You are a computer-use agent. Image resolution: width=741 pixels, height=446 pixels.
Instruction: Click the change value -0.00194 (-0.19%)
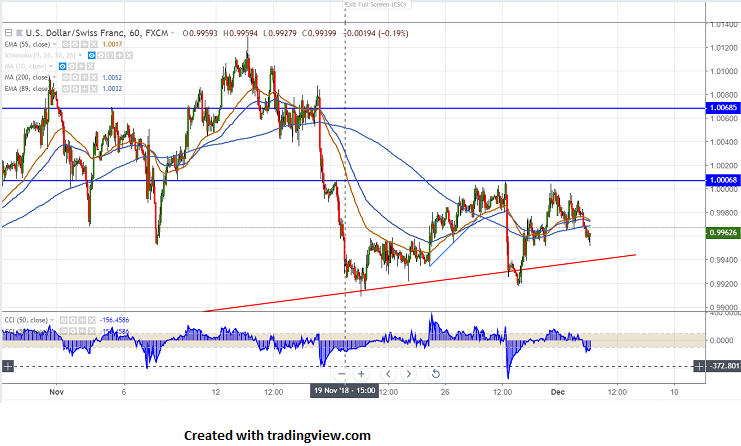tap(377, 33)
